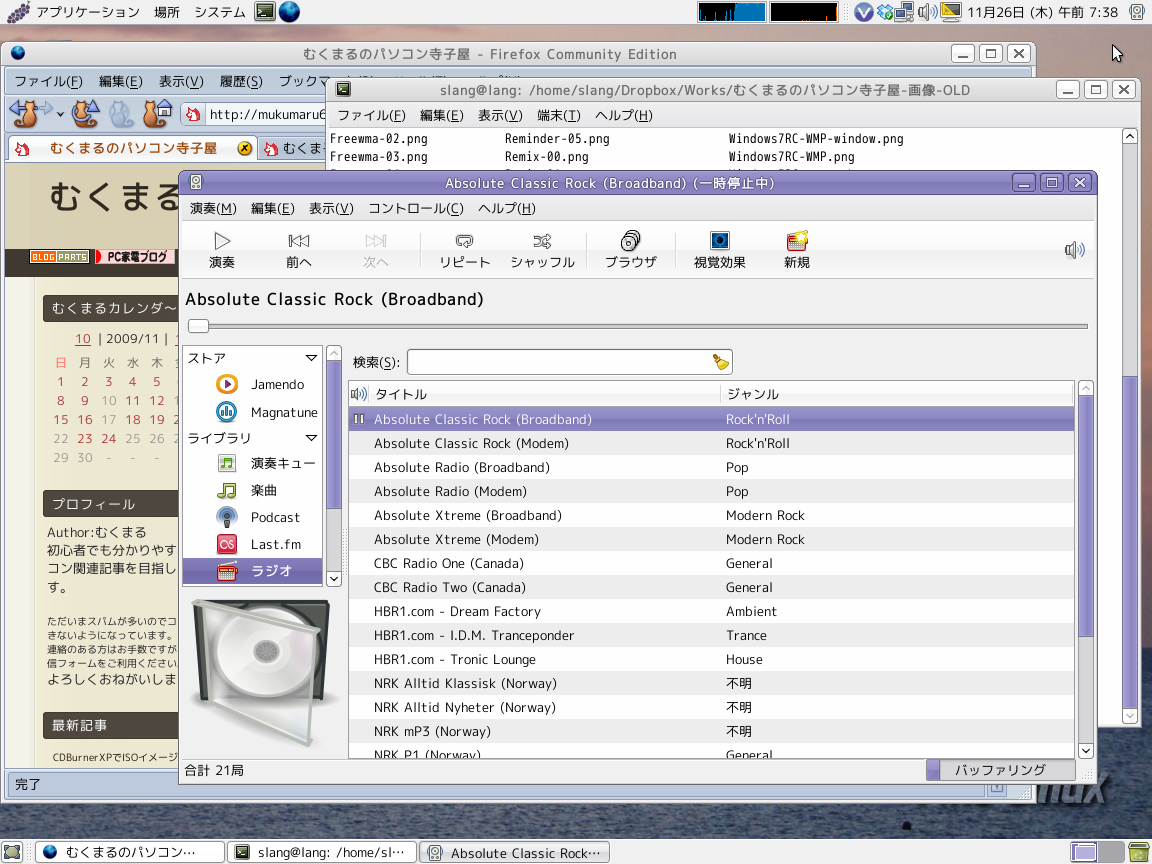Select Absolute Classic Rock (Modem) station
Image resolution: width=1152 pixels, height=864 pixels.
coord(711,443)
